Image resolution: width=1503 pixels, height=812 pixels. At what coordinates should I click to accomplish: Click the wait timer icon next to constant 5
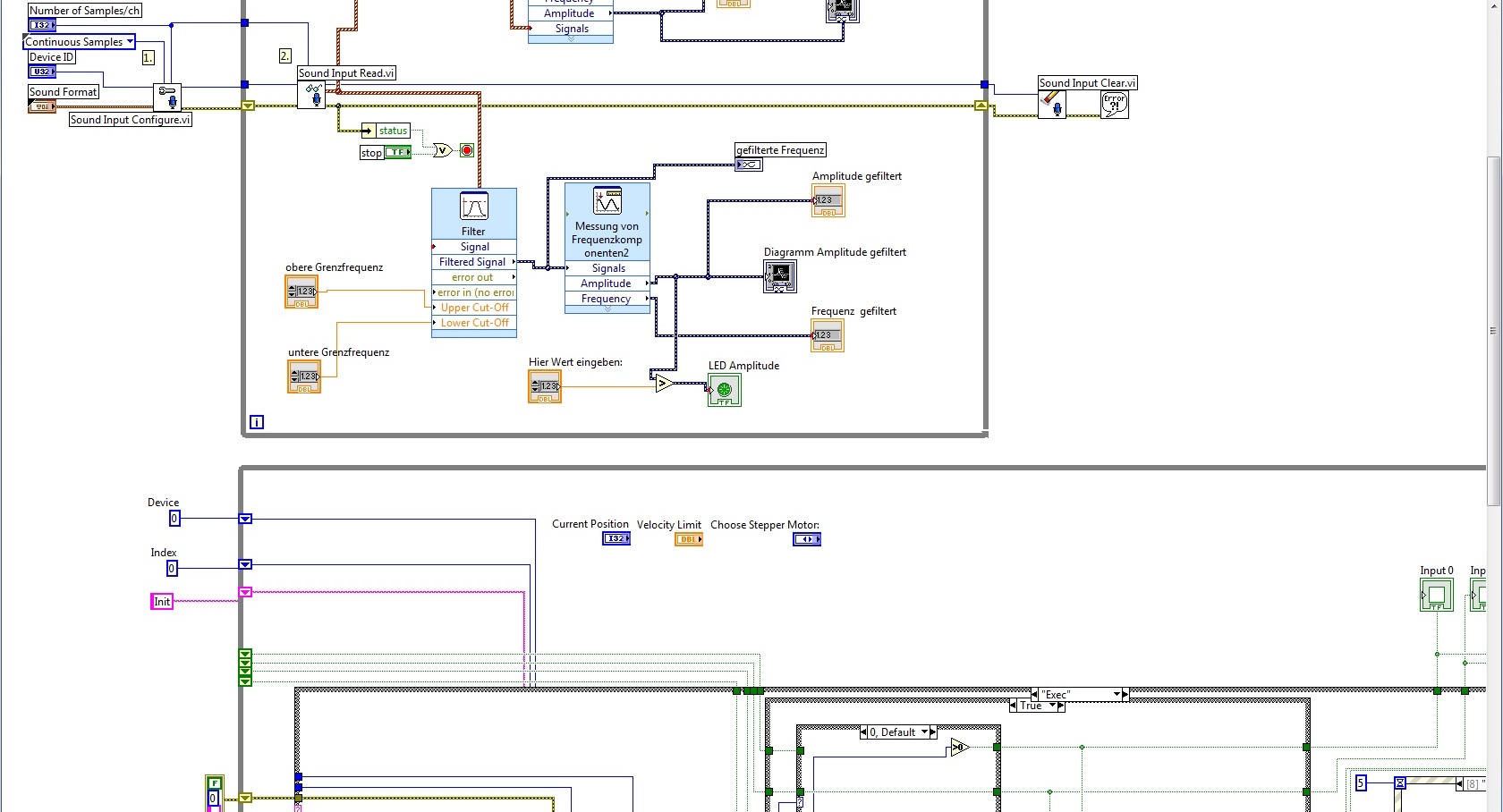(x=1400, y=783)
